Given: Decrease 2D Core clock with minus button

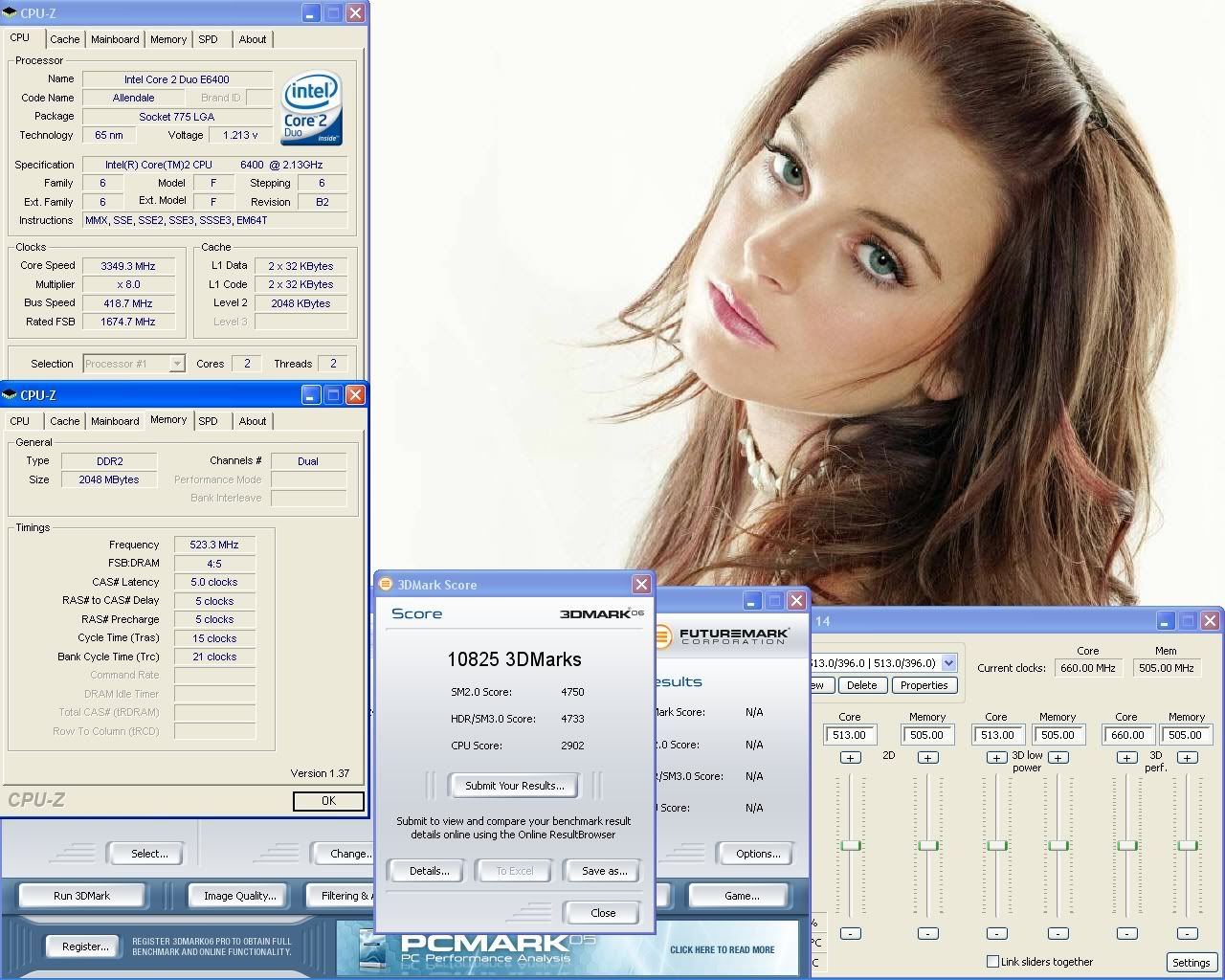Looking at the screenshot, I should pyautogui.click(x=850, y=933).
